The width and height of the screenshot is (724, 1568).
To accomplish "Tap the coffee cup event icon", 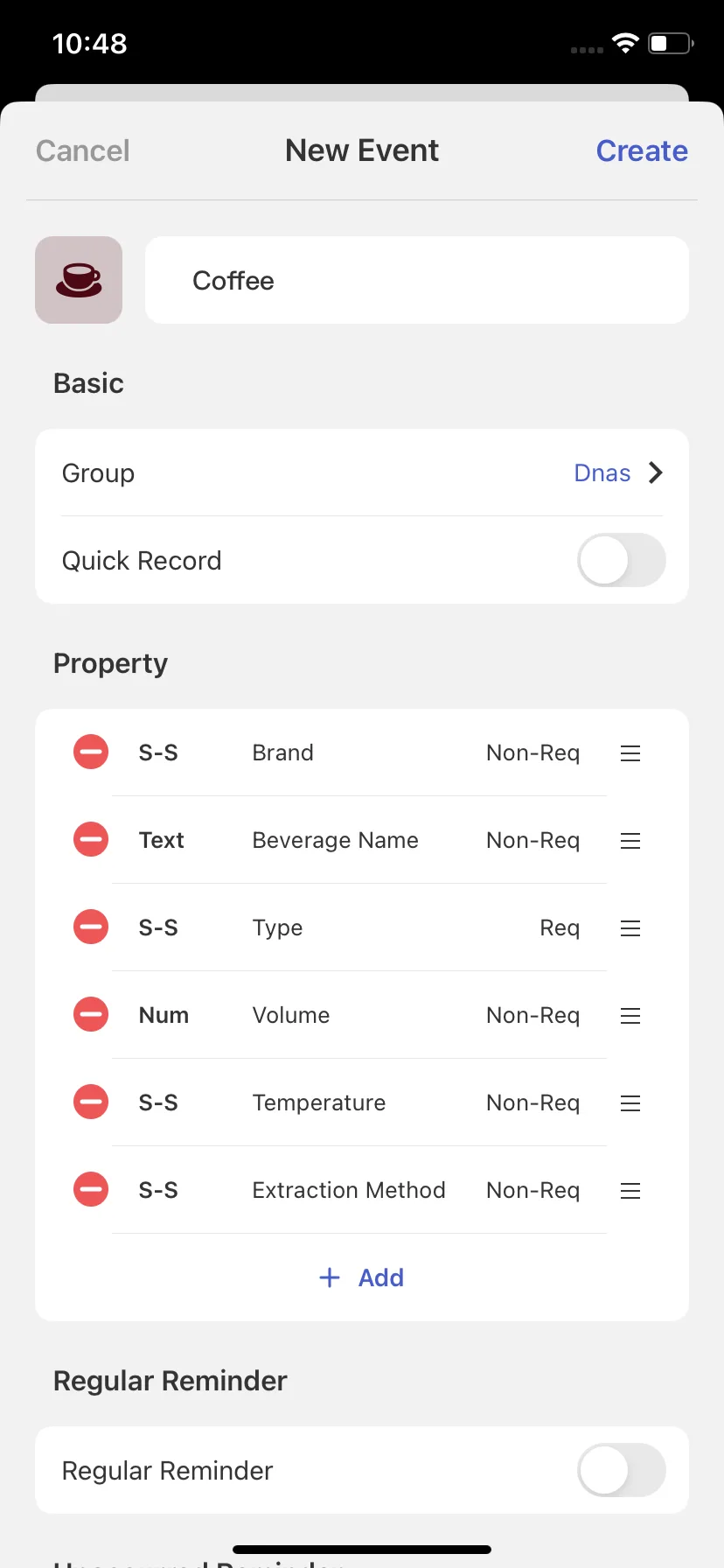I will (x=79, y=280).
